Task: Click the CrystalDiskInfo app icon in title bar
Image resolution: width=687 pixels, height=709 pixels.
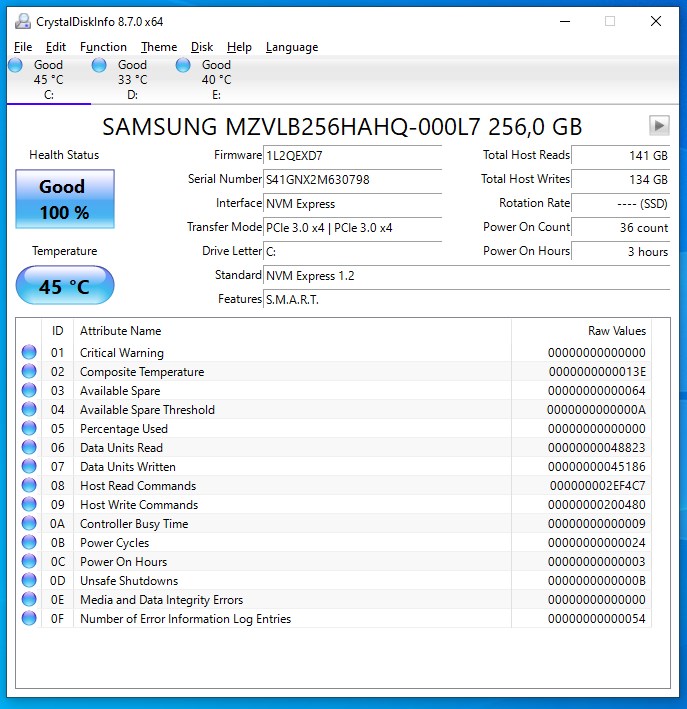Action: [x=23, y=21]
